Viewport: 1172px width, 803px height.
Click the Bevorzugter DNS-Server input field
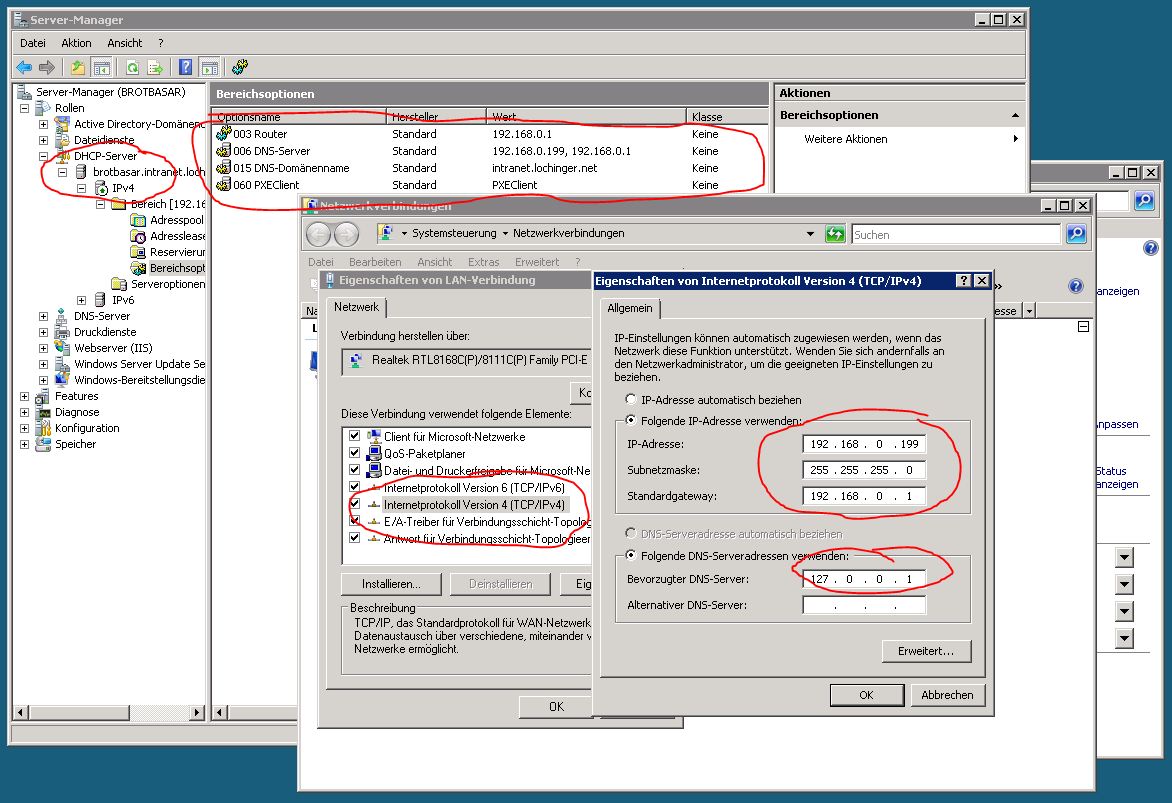(x=864, y=579)
